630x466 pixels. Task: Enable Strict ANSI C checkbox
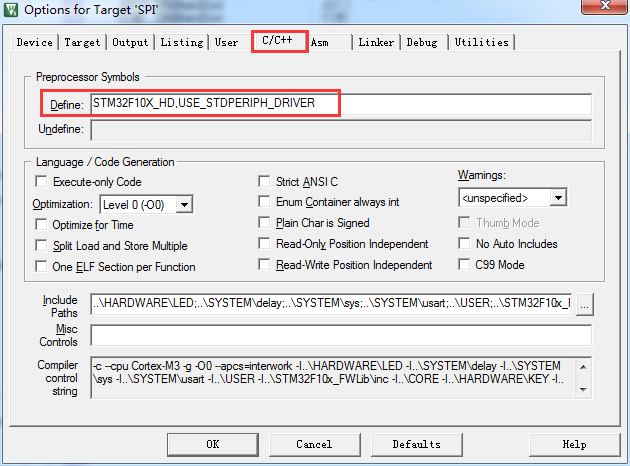coord(265,182)
